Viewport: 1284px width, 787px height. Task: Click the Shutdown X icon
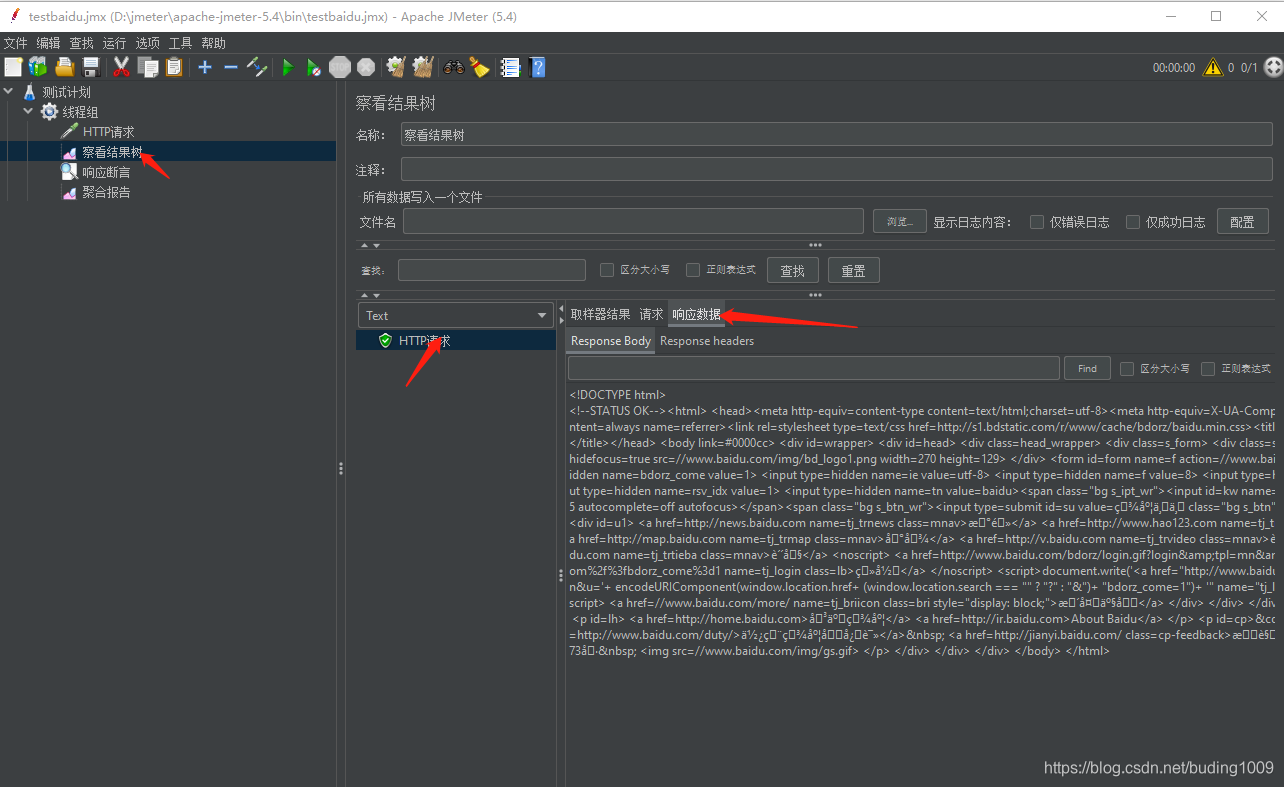(366, 67)
